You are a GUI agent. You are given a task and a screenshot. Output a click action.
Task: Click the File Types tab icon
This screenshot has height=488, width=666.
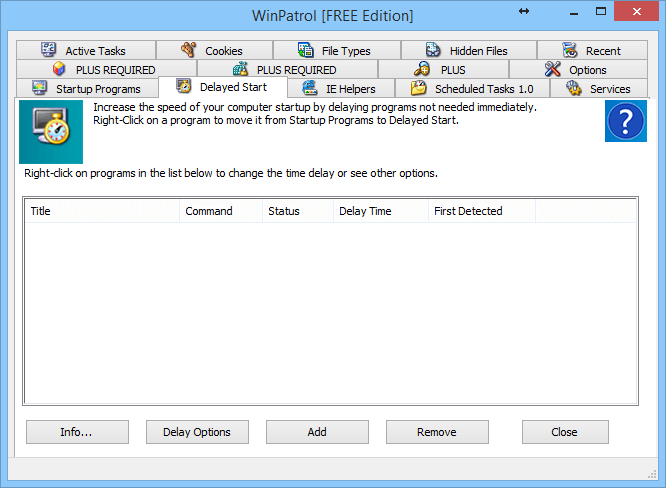pos(305,50)
